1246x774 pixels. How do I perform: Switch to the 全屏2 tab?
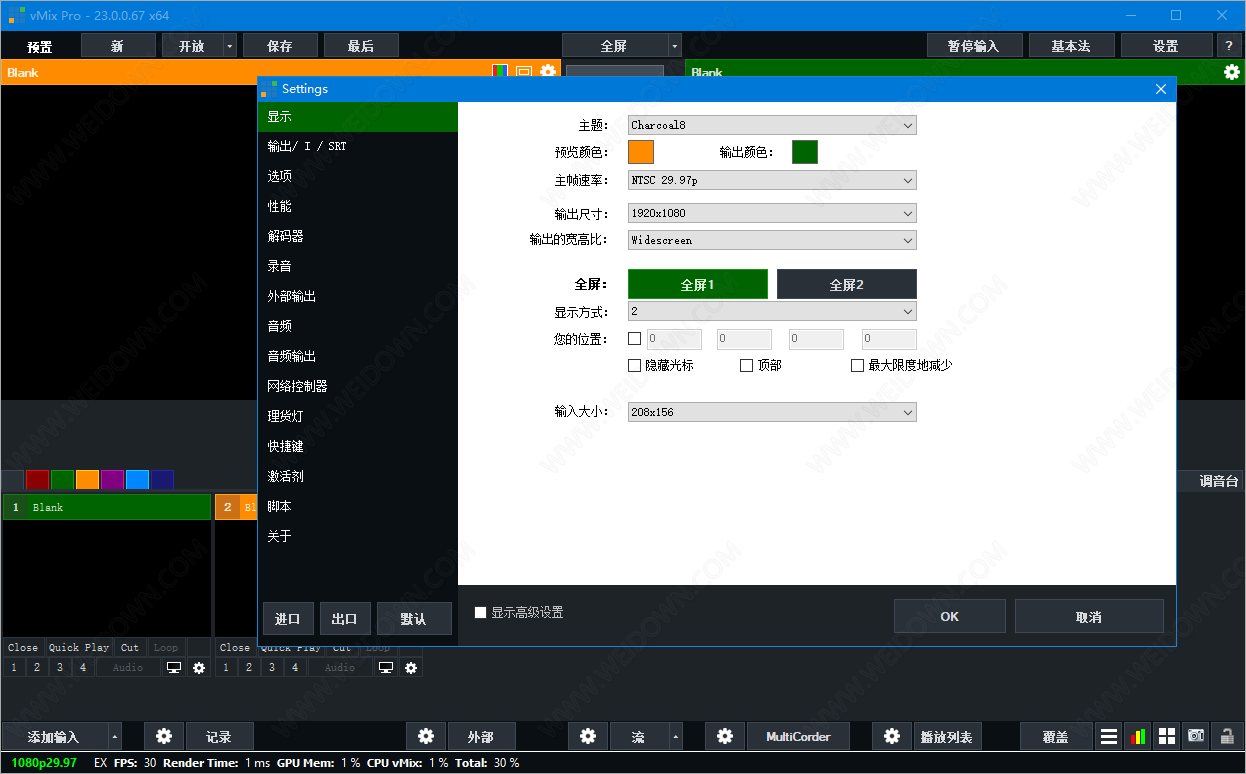point(846,284)
